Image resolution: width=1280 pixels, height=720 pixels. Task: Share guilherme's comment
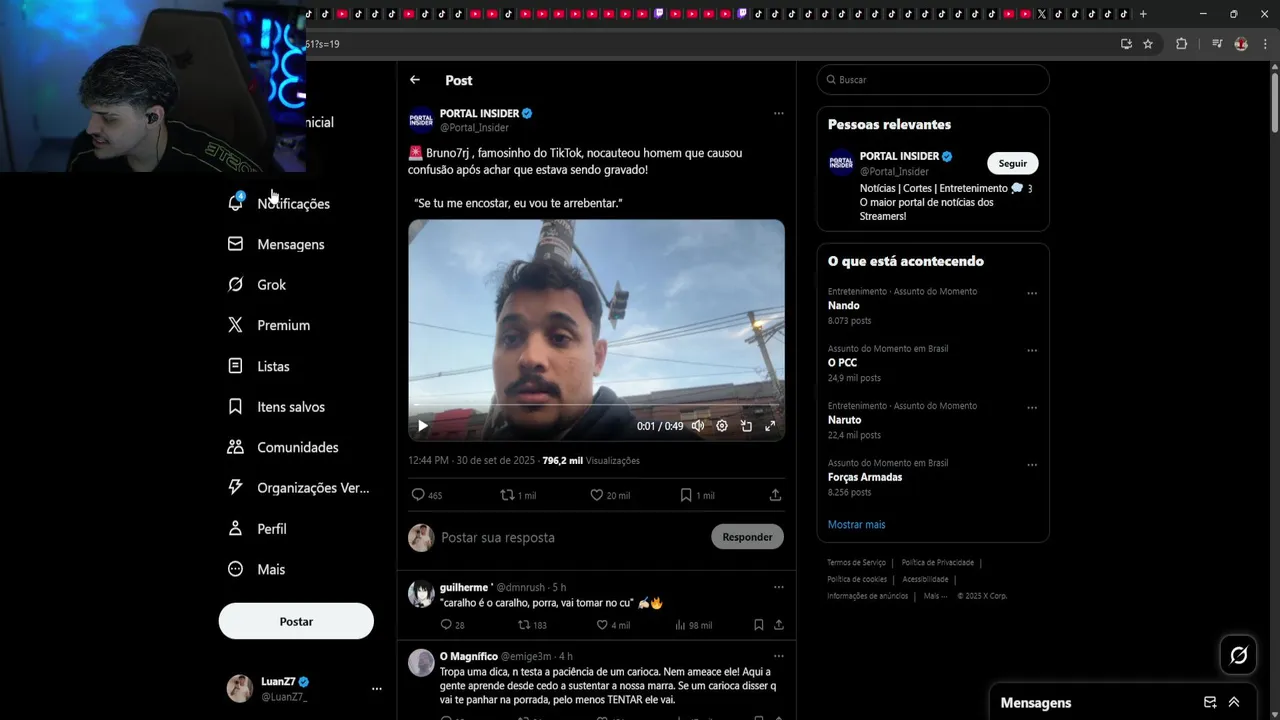click(778, 625)
